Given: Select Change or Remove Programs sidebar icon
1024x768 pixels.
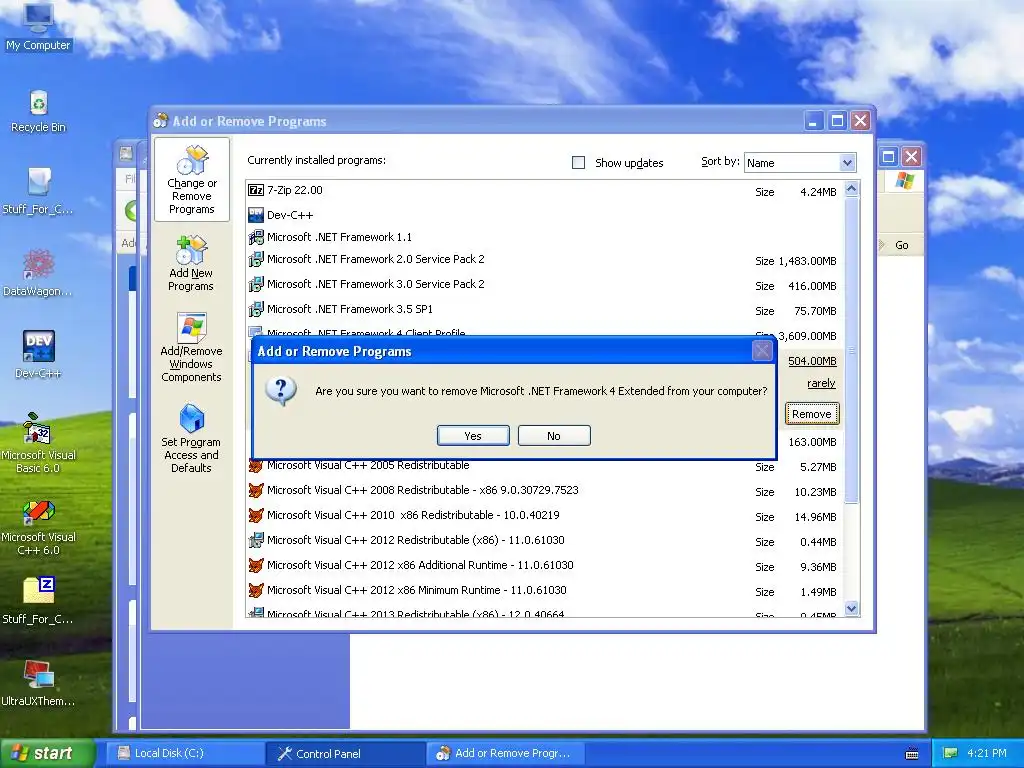Looking at the screenshot, I should pos(192,180).
